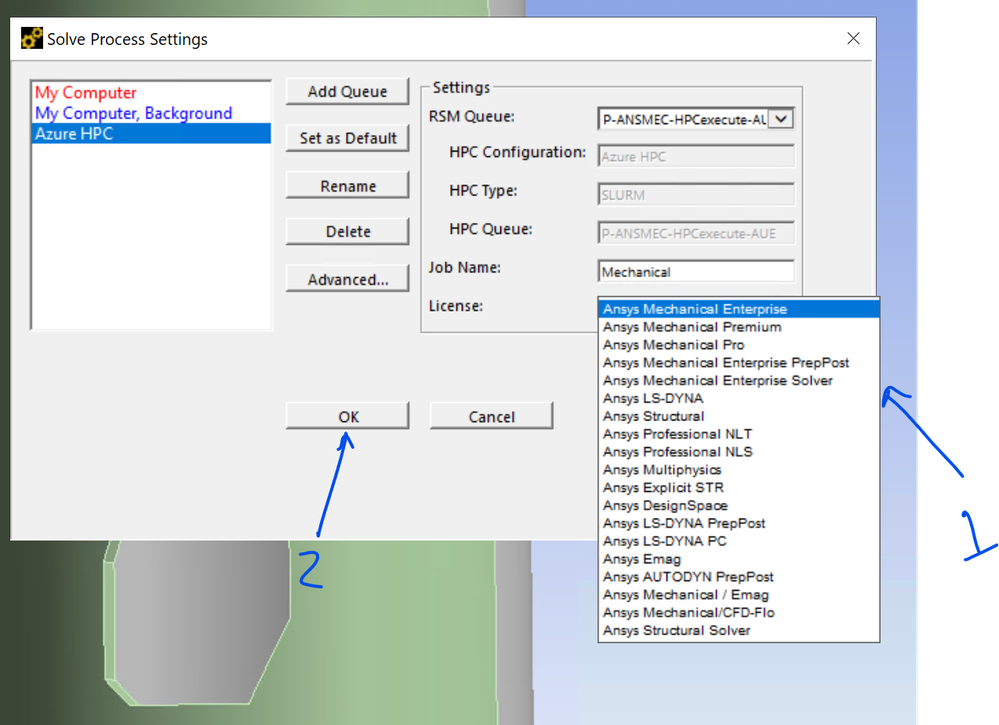
Task: Choose Ansys Multiphysics license option
Action: point(738,470)
